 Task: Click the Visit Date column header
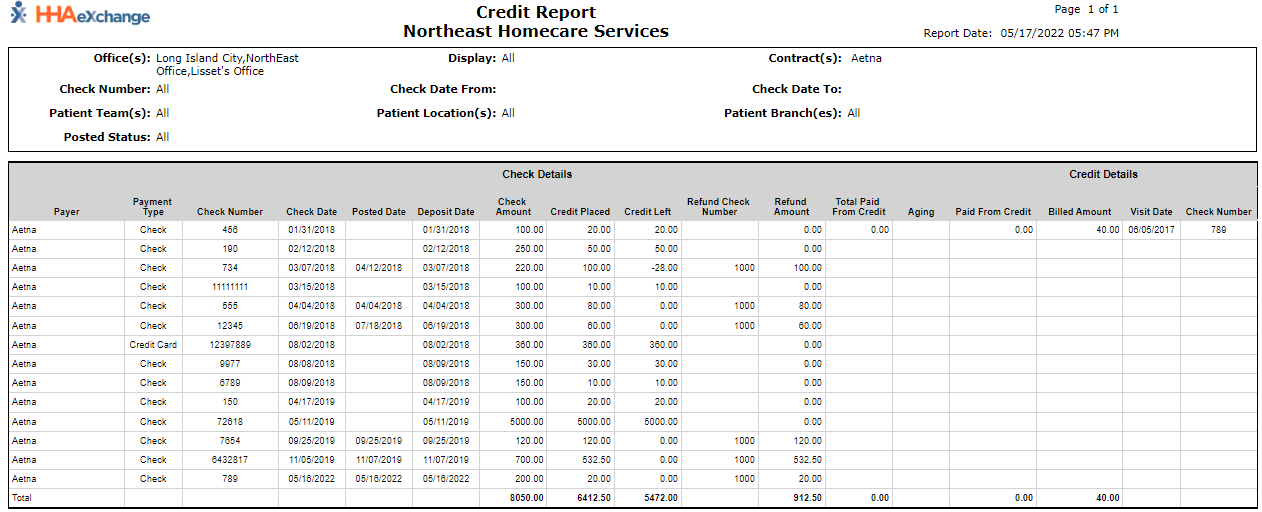pos(1151,212)
